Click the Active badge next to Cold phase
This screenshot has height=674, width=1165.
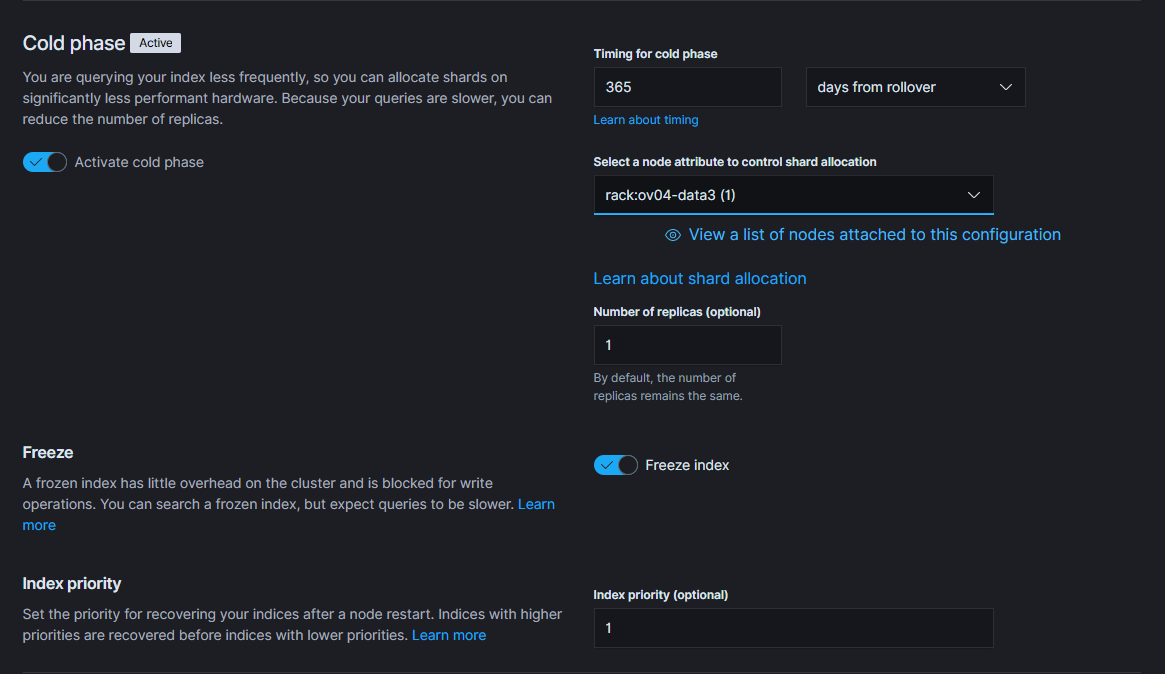tap(155, 43)
